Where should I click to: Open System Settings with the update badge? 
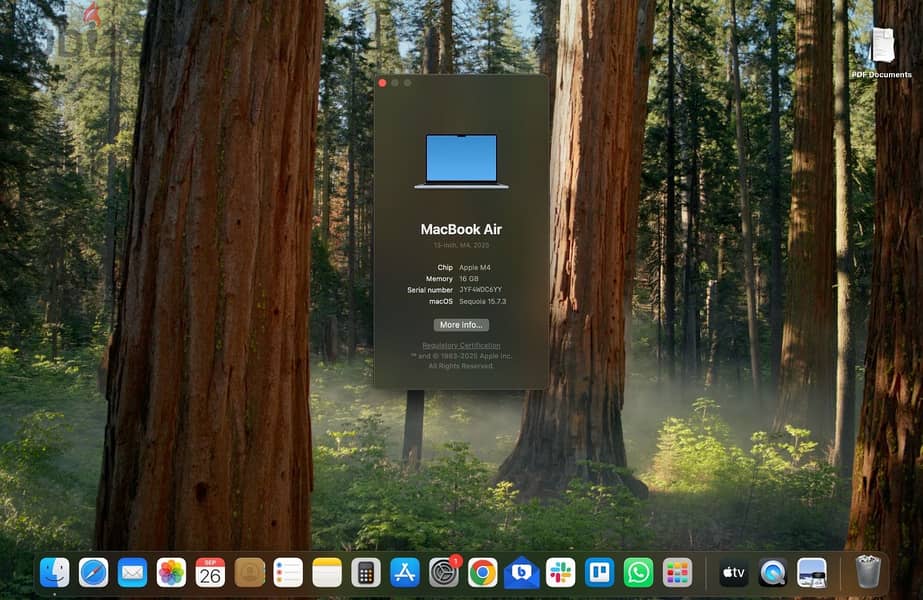tap(444, 572)
